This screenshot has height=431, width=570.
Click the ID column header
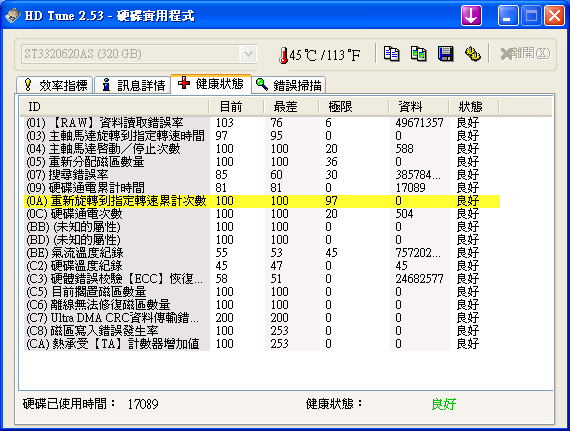(x=114, y=106)
